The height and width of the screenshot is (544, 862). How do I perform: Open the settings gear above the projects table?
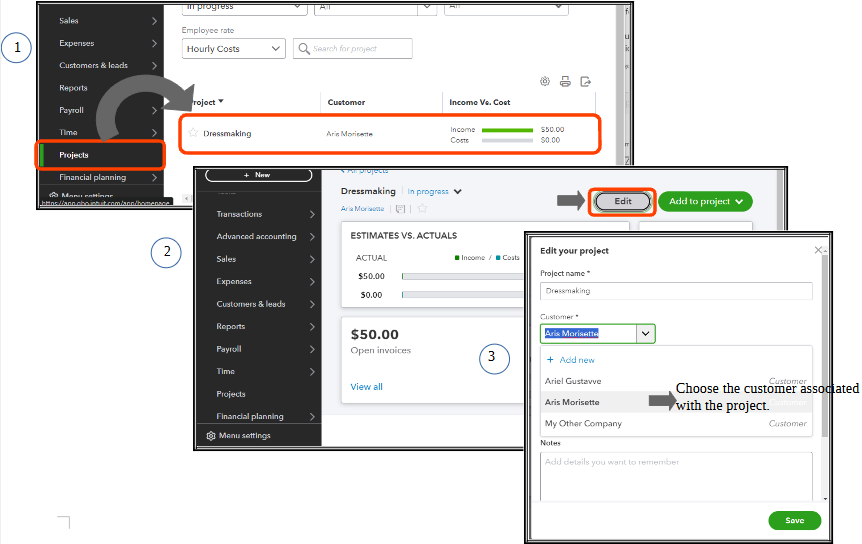click(545, 81)
